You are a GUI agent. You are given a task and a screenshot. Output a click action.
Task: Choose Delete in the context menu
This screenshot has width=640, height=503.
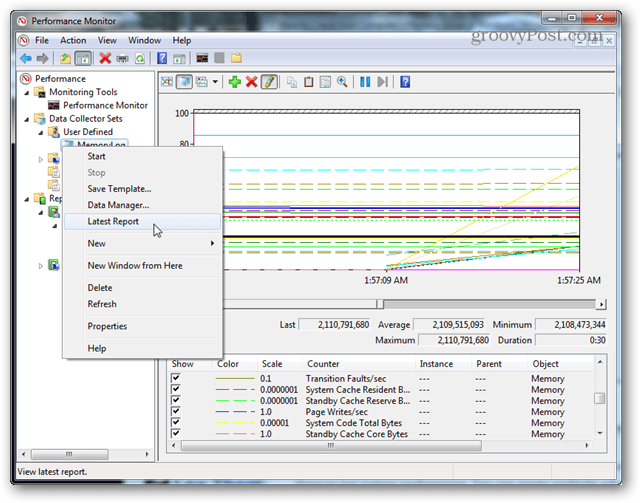click(142, 288)
